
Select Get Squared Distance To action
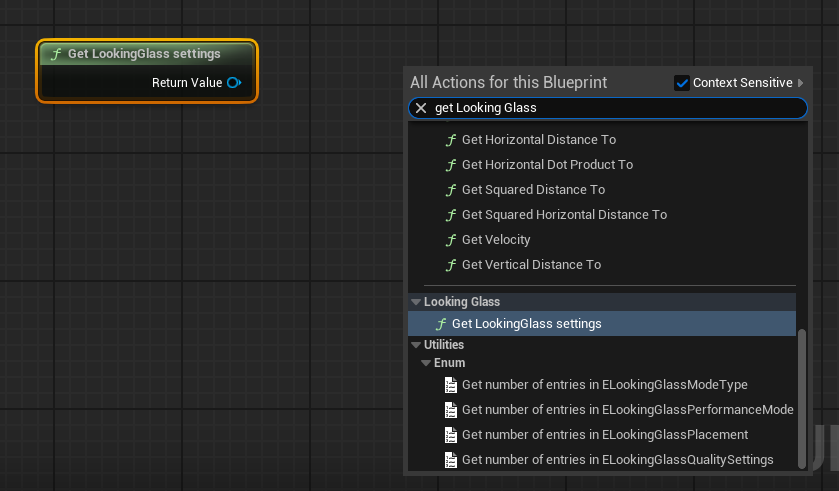click(x=533, y=190)
